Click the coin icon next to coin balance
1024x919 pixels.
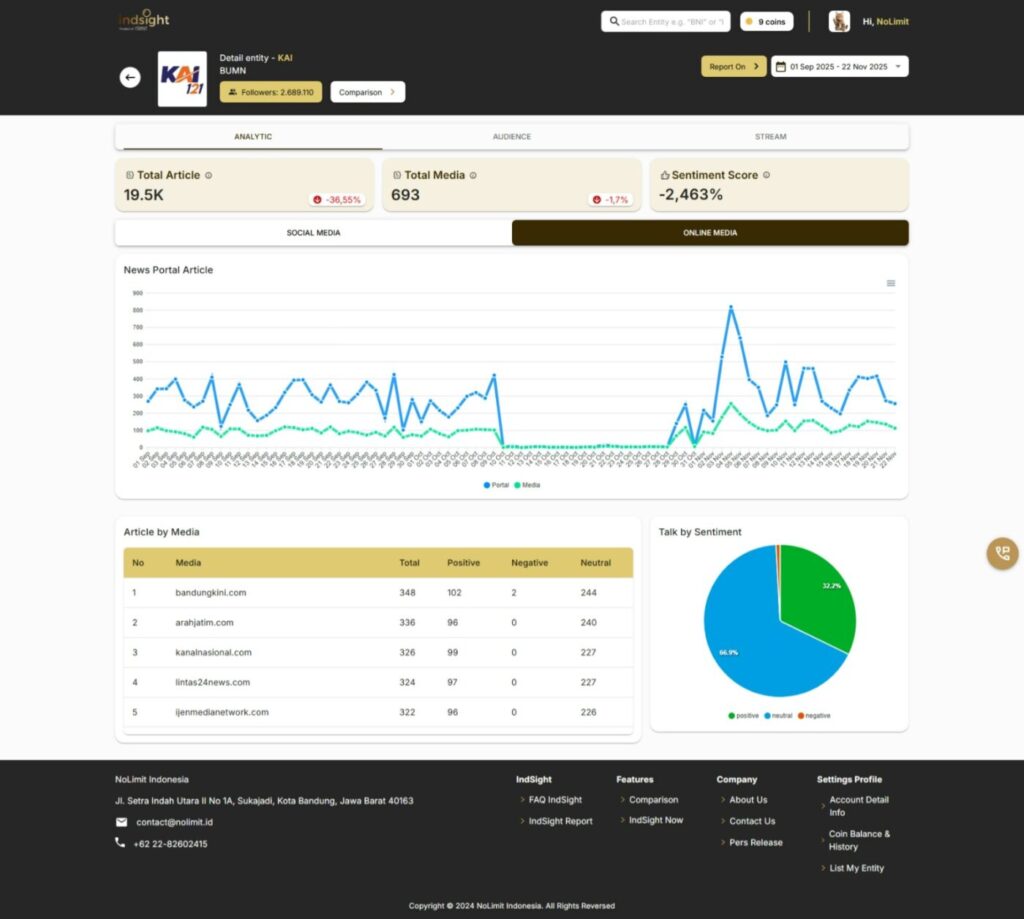749,20
